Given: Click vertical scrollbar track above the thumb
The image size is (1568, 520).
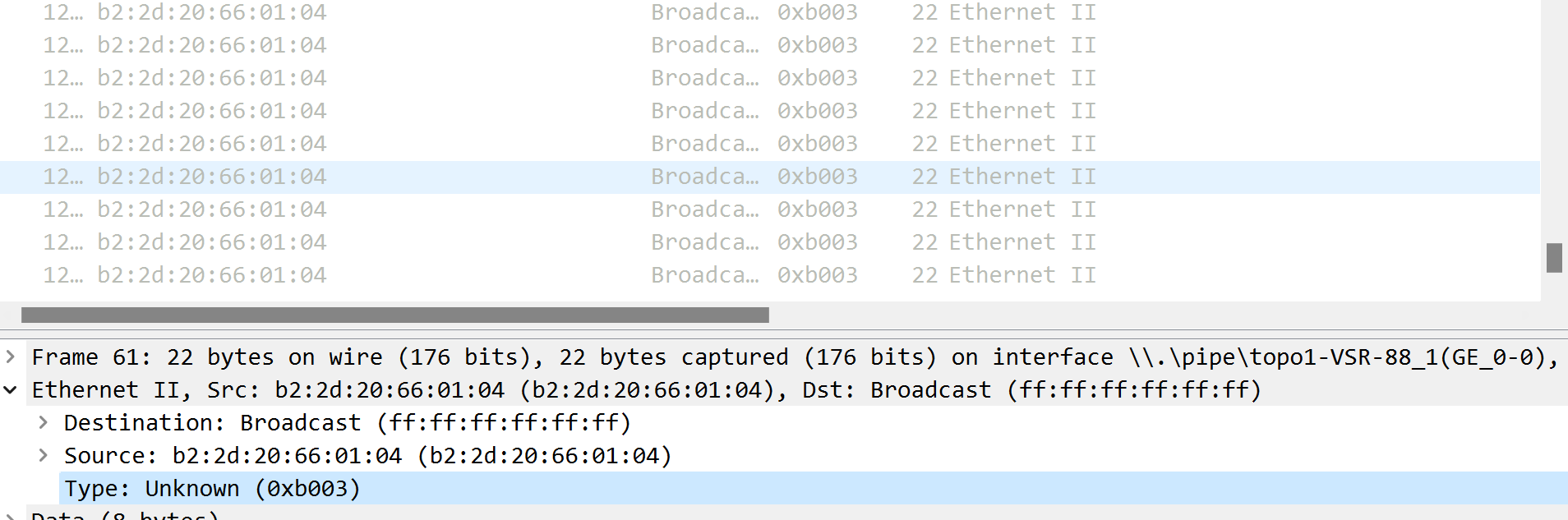Looking at the screenshot, I should 1553,123.
